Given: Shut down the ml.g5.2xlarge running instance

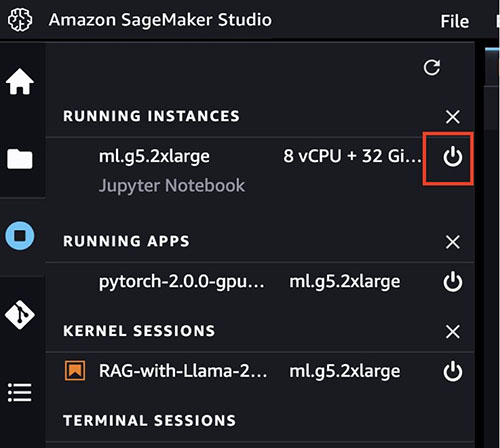Looking at the screenshot, I should [x=453, y=156].
